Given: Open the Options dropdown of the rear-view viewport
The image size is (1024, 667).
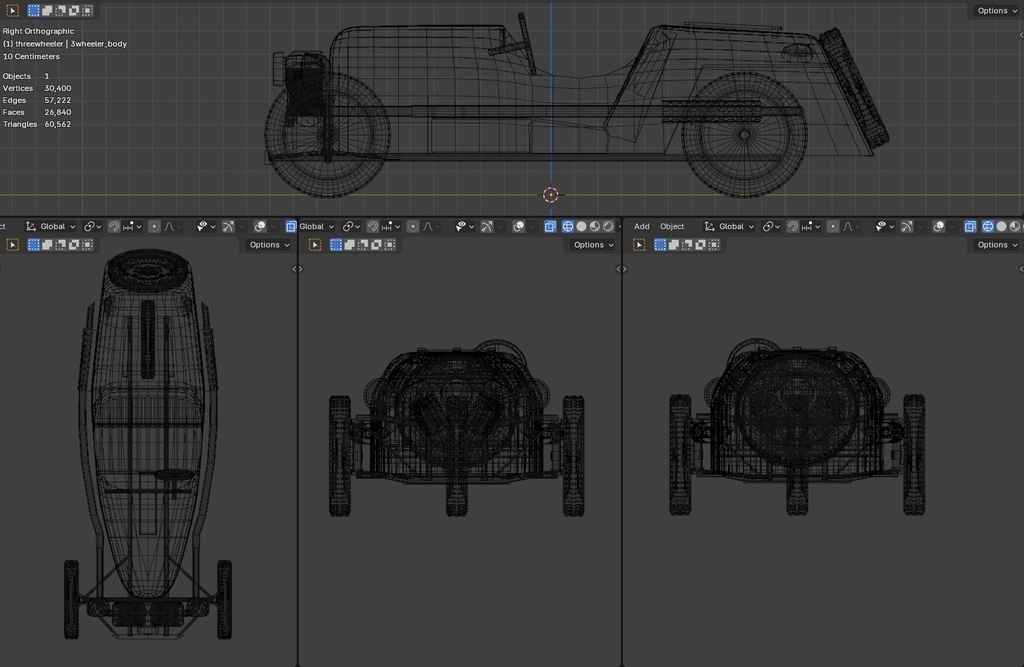Looking at the screenshot, I should point(997,244).
